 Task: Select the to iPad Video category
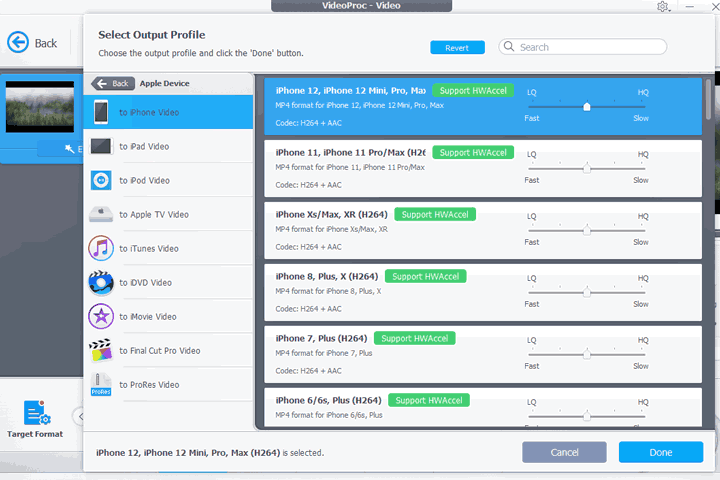[144, 146]
